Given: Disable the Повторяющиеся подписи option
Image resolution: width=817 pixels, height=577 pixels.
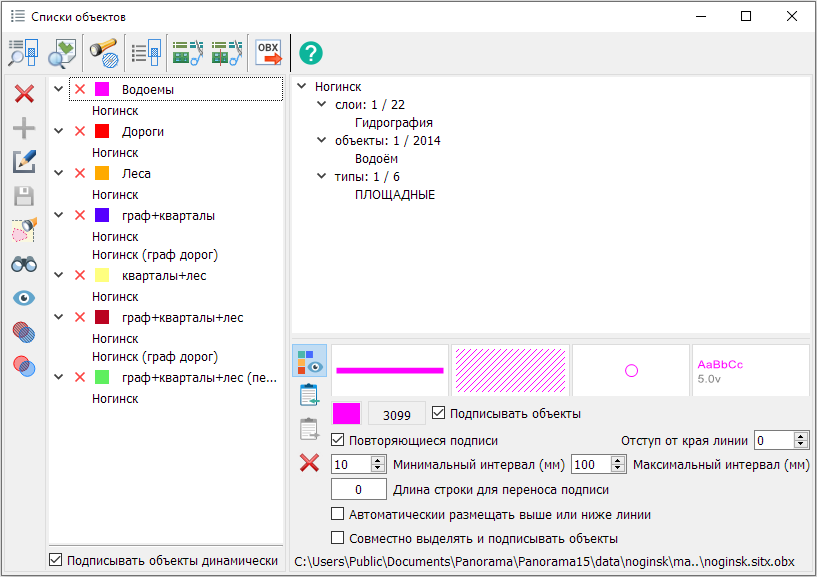Looking at the screenshot, I should [337, 439].
